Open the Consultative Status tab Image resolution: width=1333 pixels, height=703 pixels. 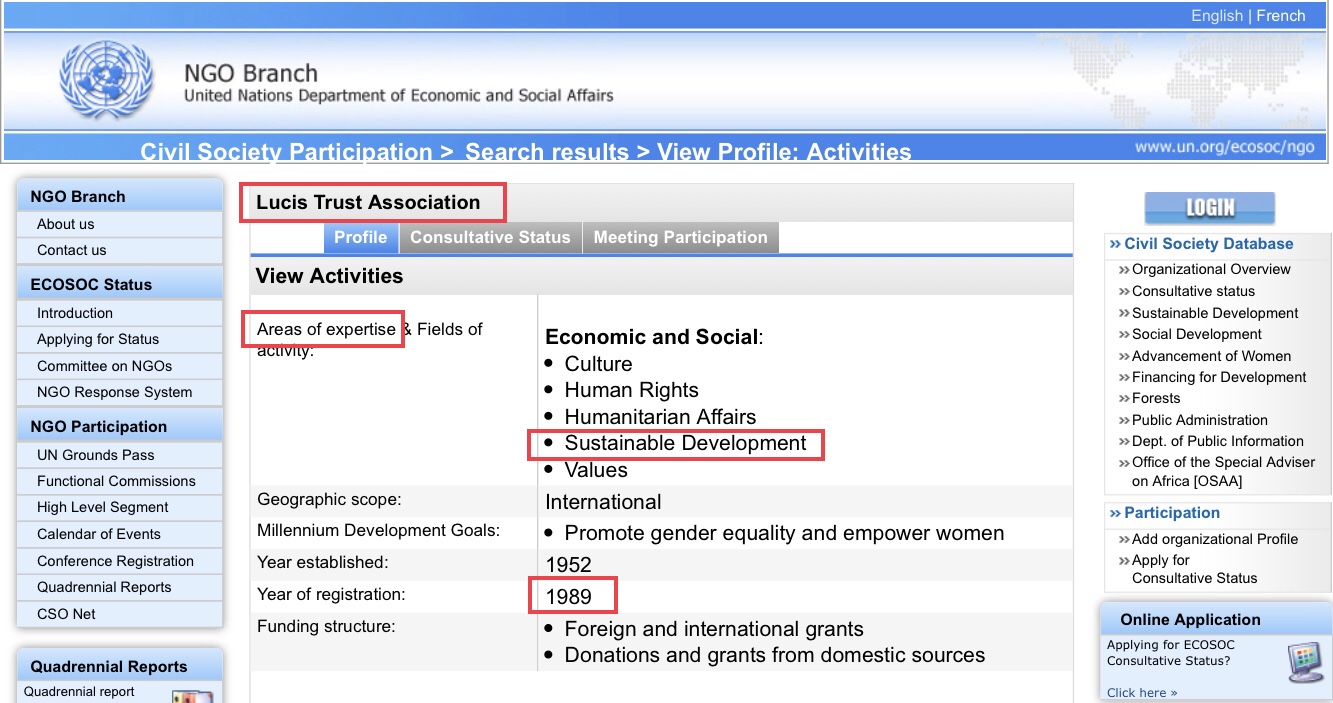[490, 237]
